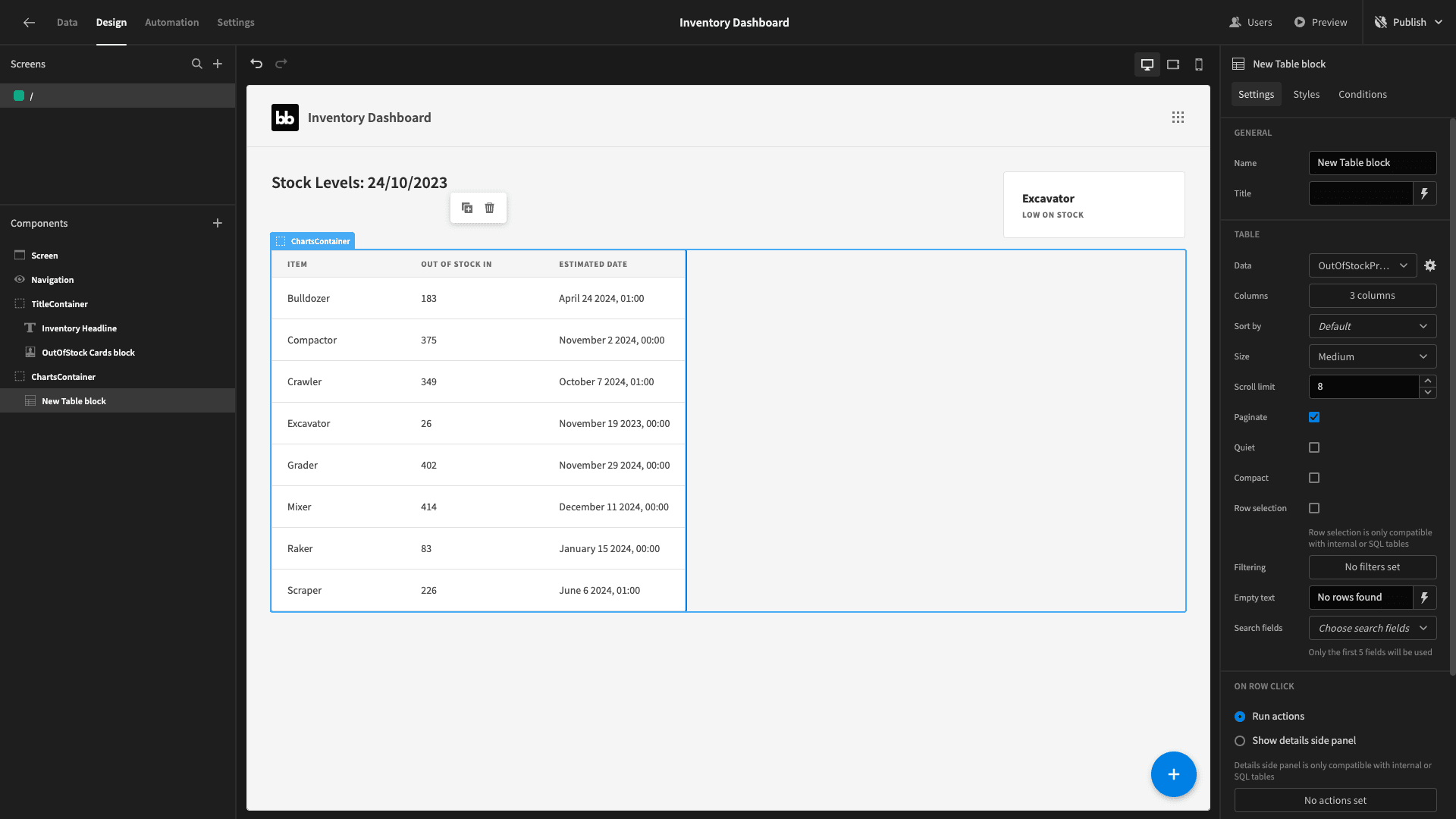The width and height of the screenshot is (1456, 819).
Task: Switch to the Conditions tab
Action: click(1363, 95)
